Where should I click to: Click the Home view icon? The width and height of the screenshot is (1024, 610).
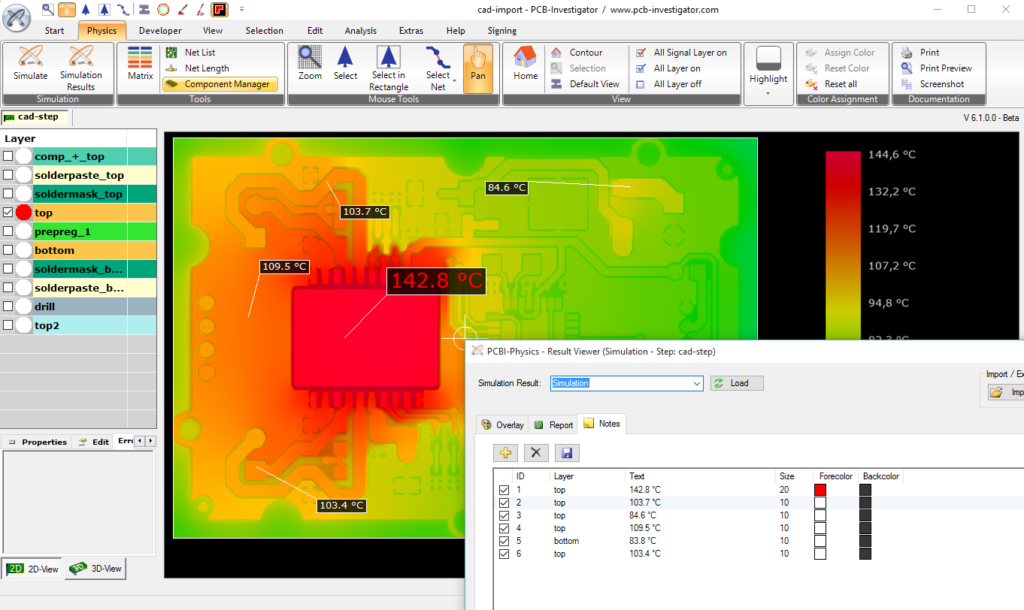(x=525, y=63)
